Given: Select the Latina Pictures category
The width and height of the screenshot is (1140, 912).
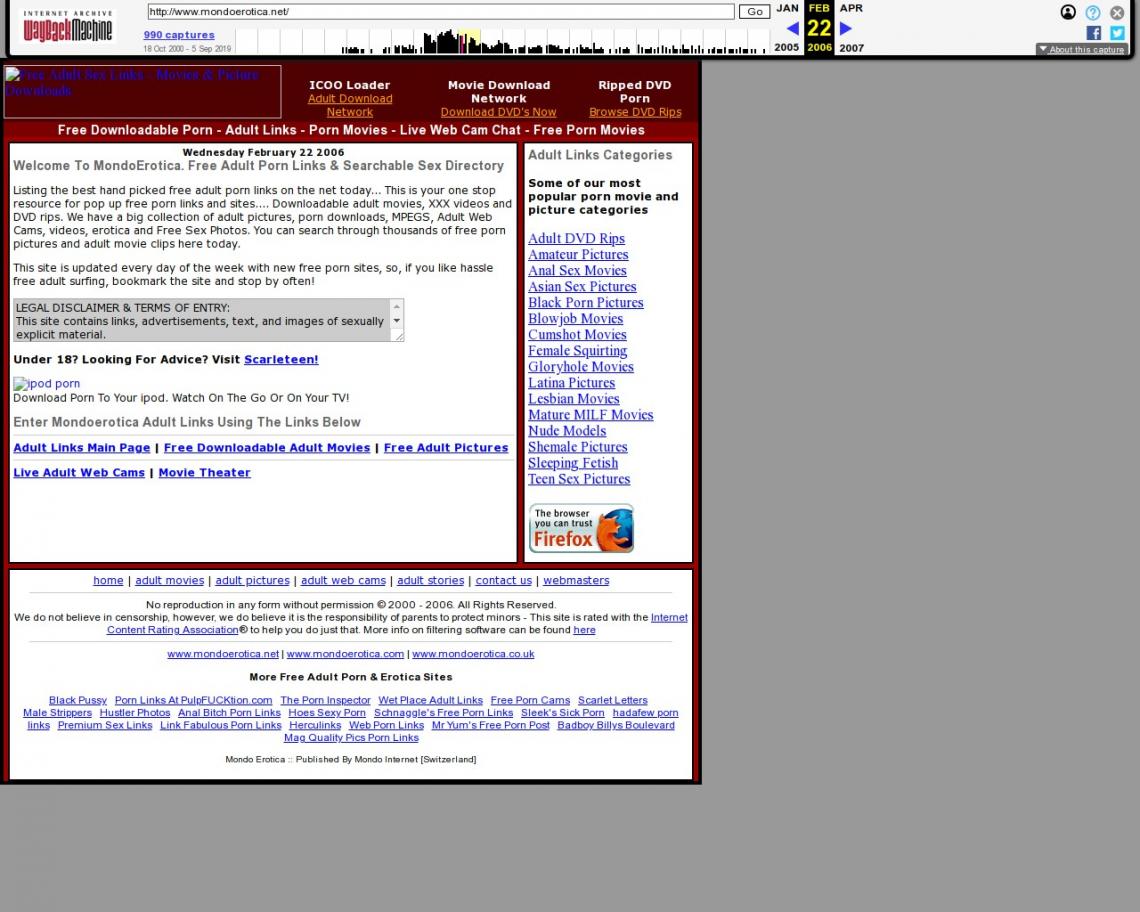Looking at the screenshot, I should pos(571,383).
